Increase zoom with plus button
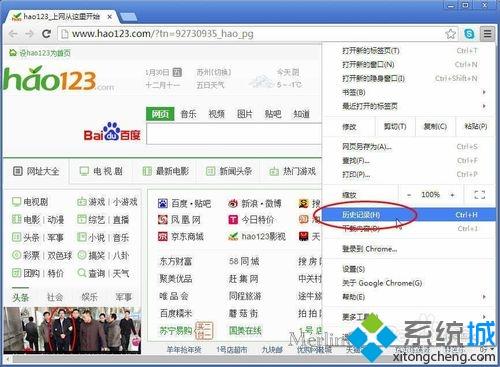Image resolution: width=500 pixels, height=367 pixels. 452,195
